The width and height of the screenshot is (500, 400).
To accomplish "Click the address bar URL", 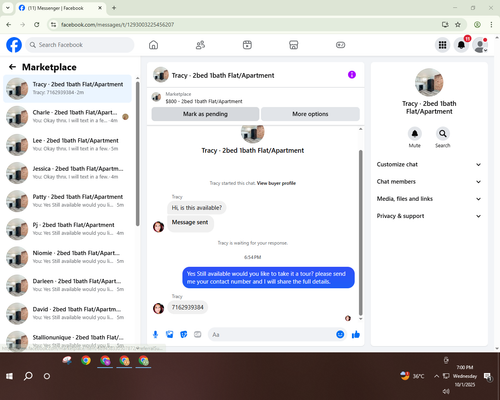I will tap(117, 25).
